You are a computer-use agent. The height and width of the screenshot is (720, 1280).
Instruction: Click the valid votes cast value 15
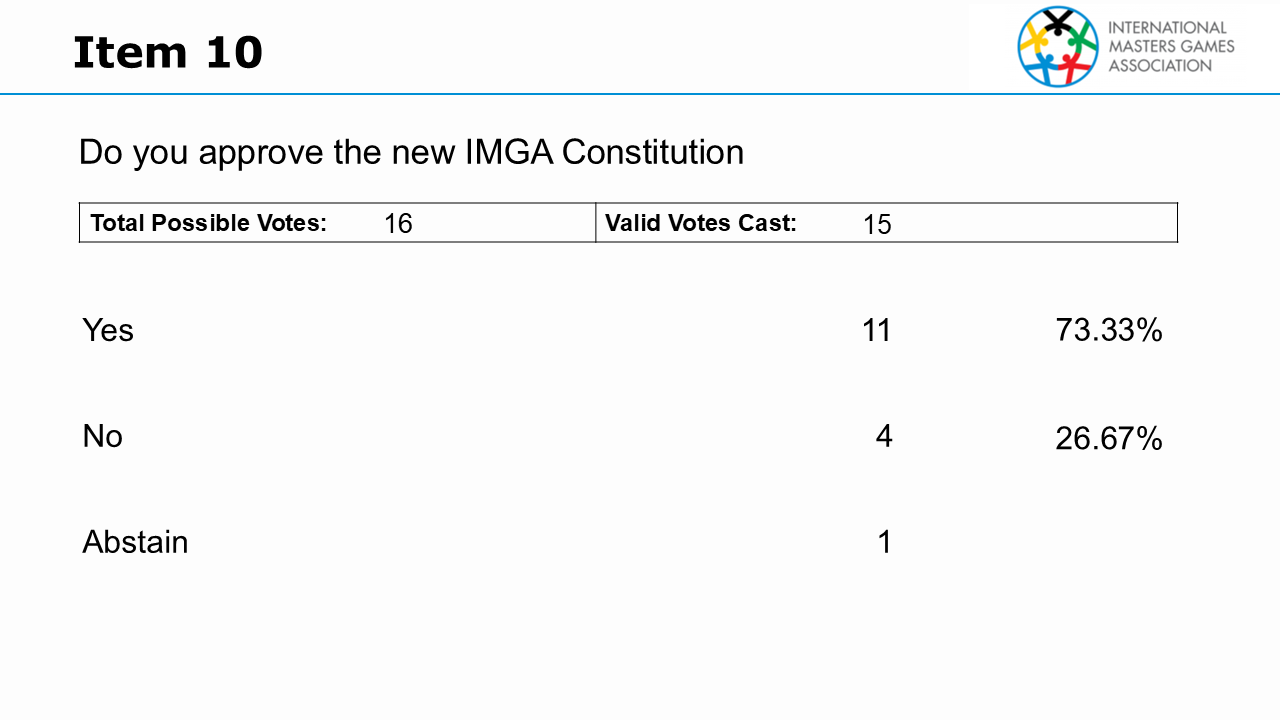point(877,225)
